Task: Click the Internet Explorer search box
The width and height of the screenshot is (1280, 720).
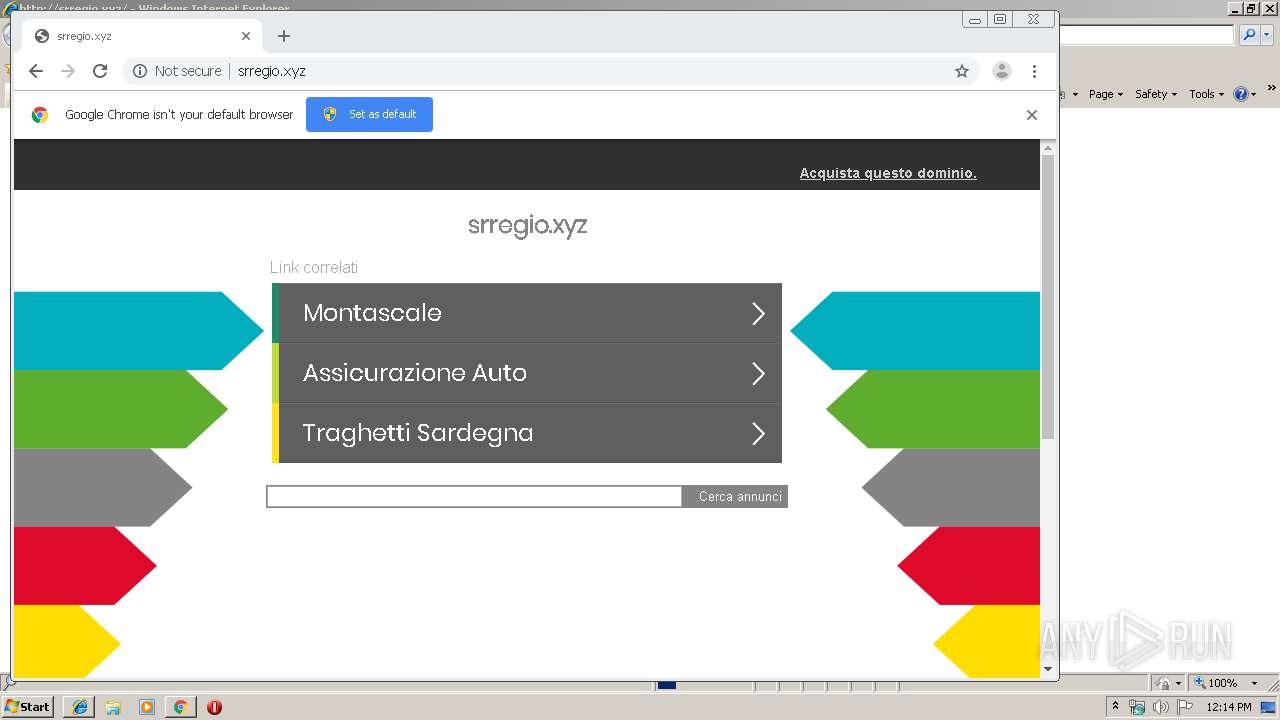Action: (x=1147, y=35)
